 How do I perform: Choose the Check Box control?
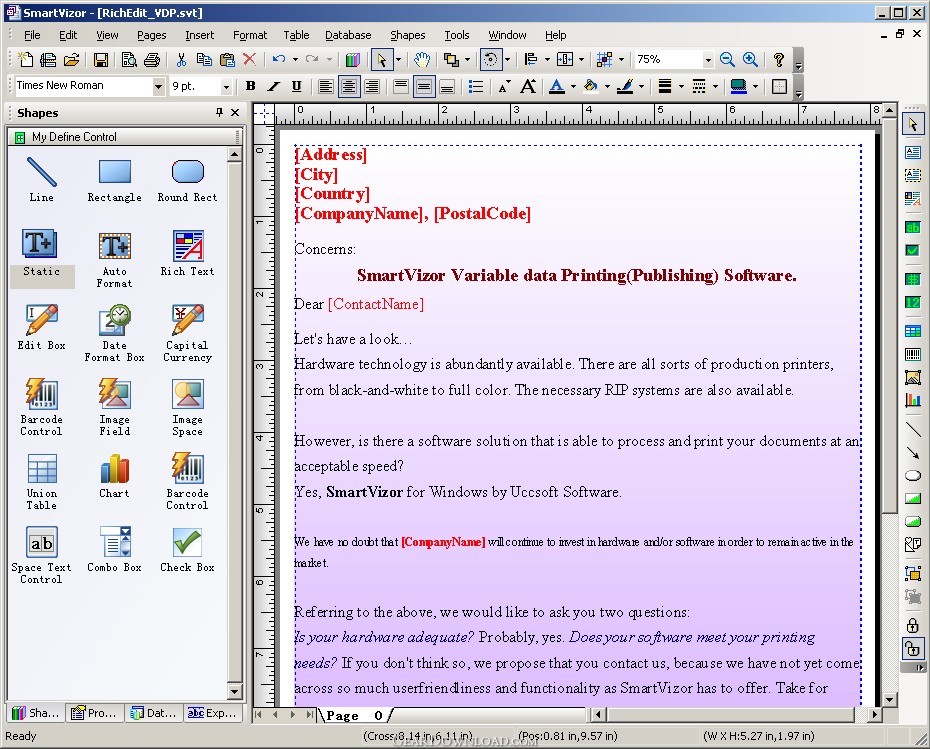[187, 549]
